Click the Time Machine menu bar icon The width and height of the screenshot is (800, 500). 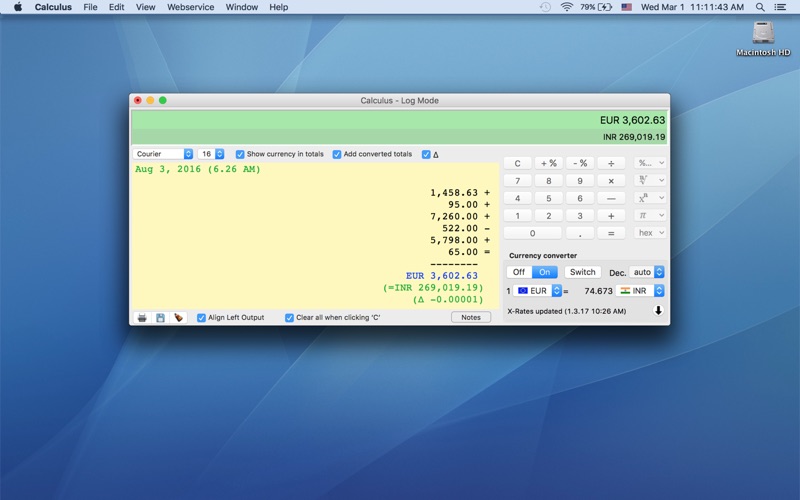(545, 7)
